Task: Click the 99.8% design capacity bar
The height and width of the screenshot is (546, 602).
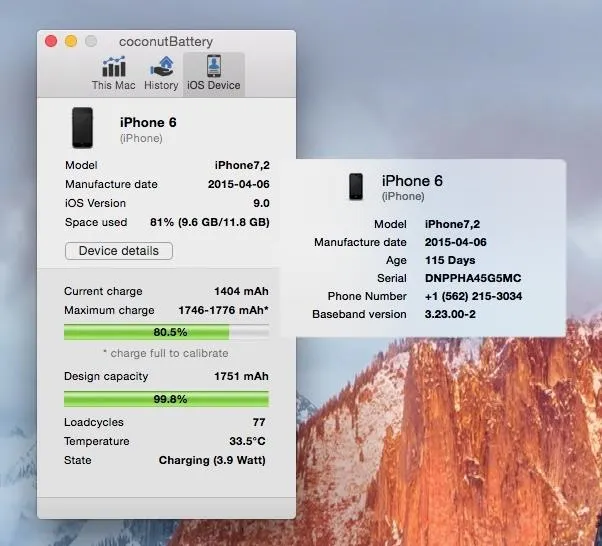Action: point(166,399)
